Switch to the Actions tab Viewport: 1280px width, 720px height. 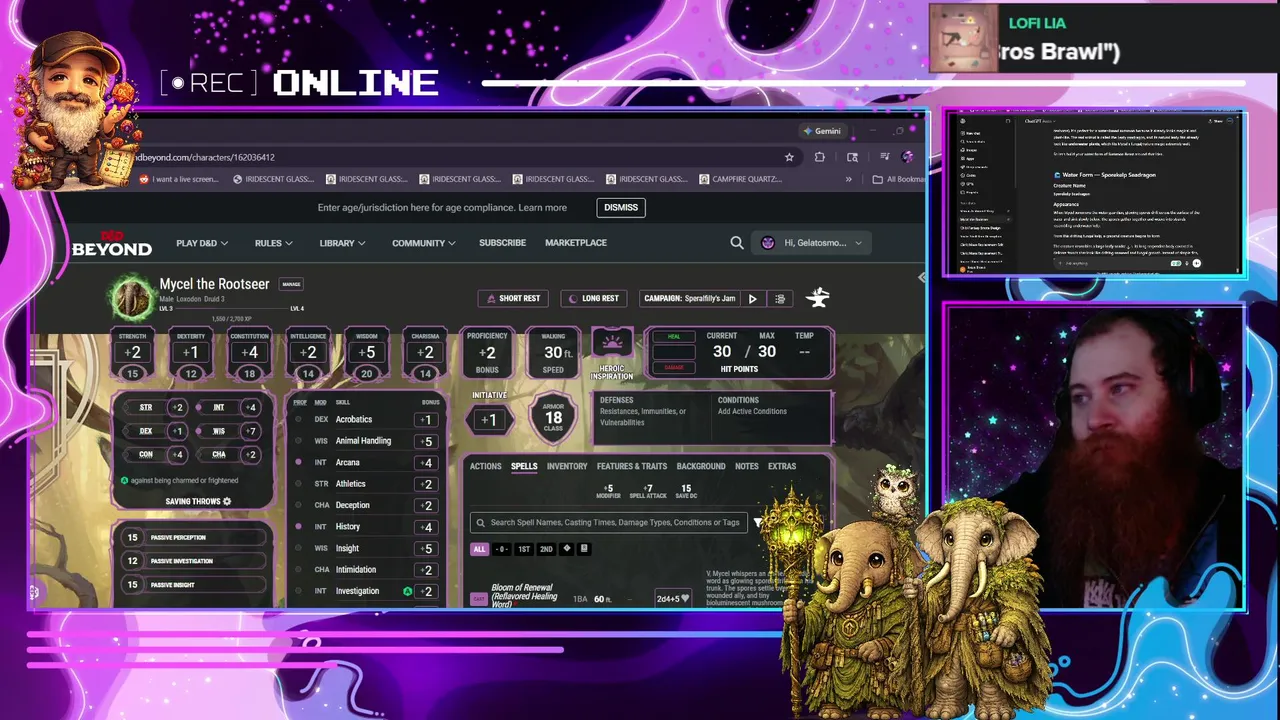(x=485, y=466)
